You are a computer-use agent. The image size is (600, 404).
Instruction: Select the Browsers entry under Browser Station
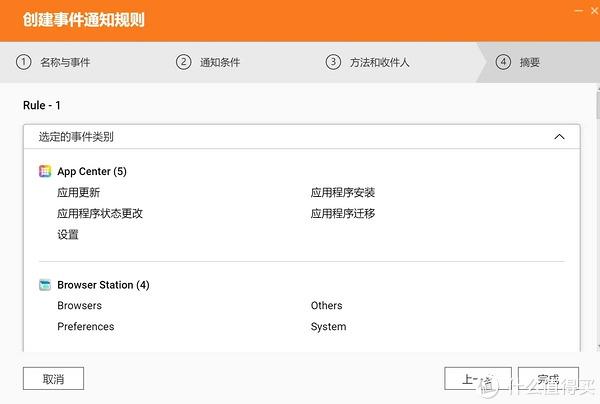79,305
